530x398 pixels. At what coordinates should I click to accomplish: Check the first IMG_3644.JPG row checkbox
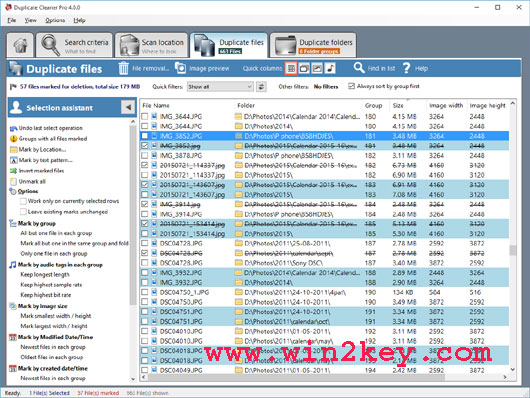[x=145, y=116]
